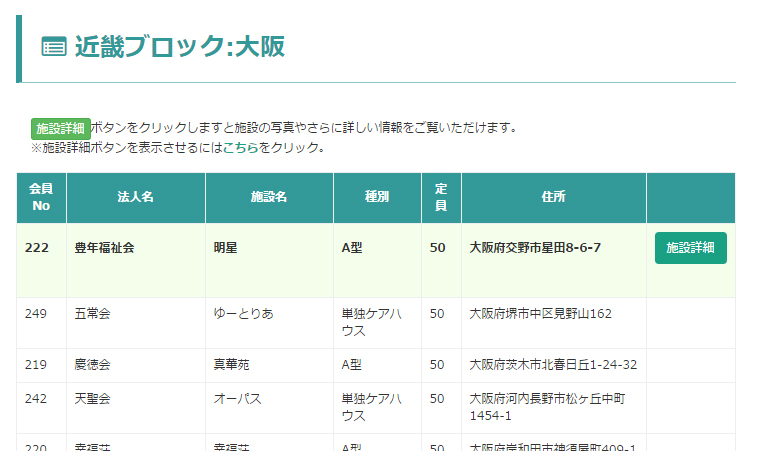The height and width of the screenshot is (451, 758).
Task: Click 単独ケアハウス type in ゆーとりあ row
Action: tap(371, 322)
